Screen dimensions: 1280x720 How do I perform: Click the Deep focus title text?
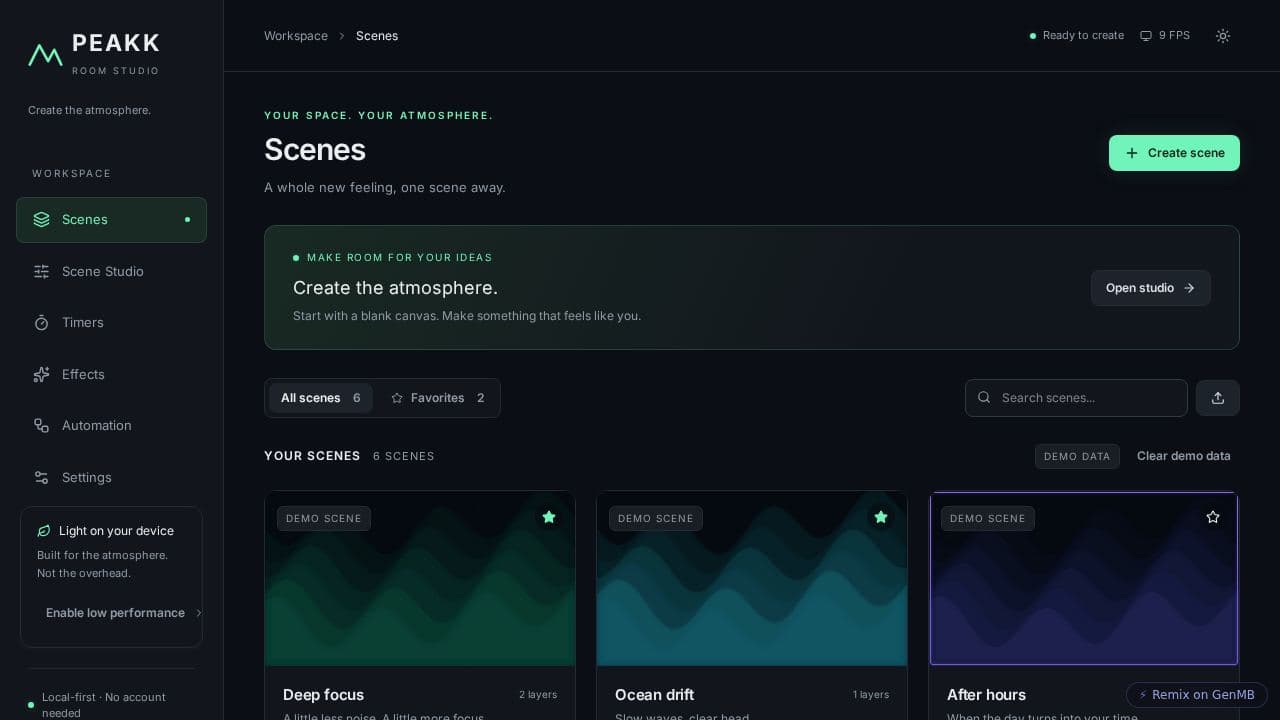click(x=323, y=695)
